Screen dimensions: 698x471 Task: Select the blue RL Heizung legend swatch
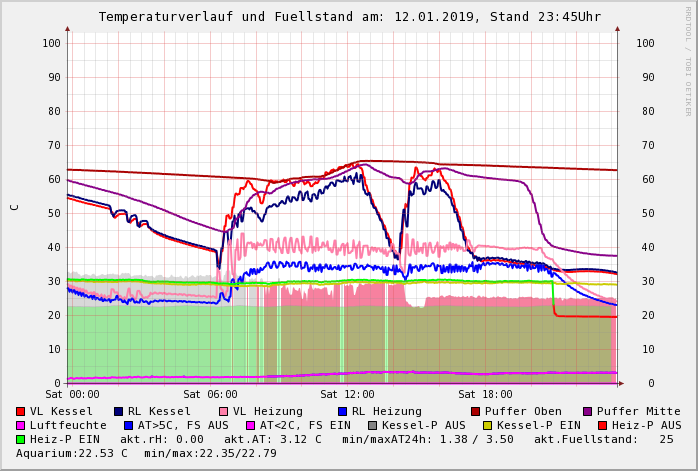tap(342, 411)
